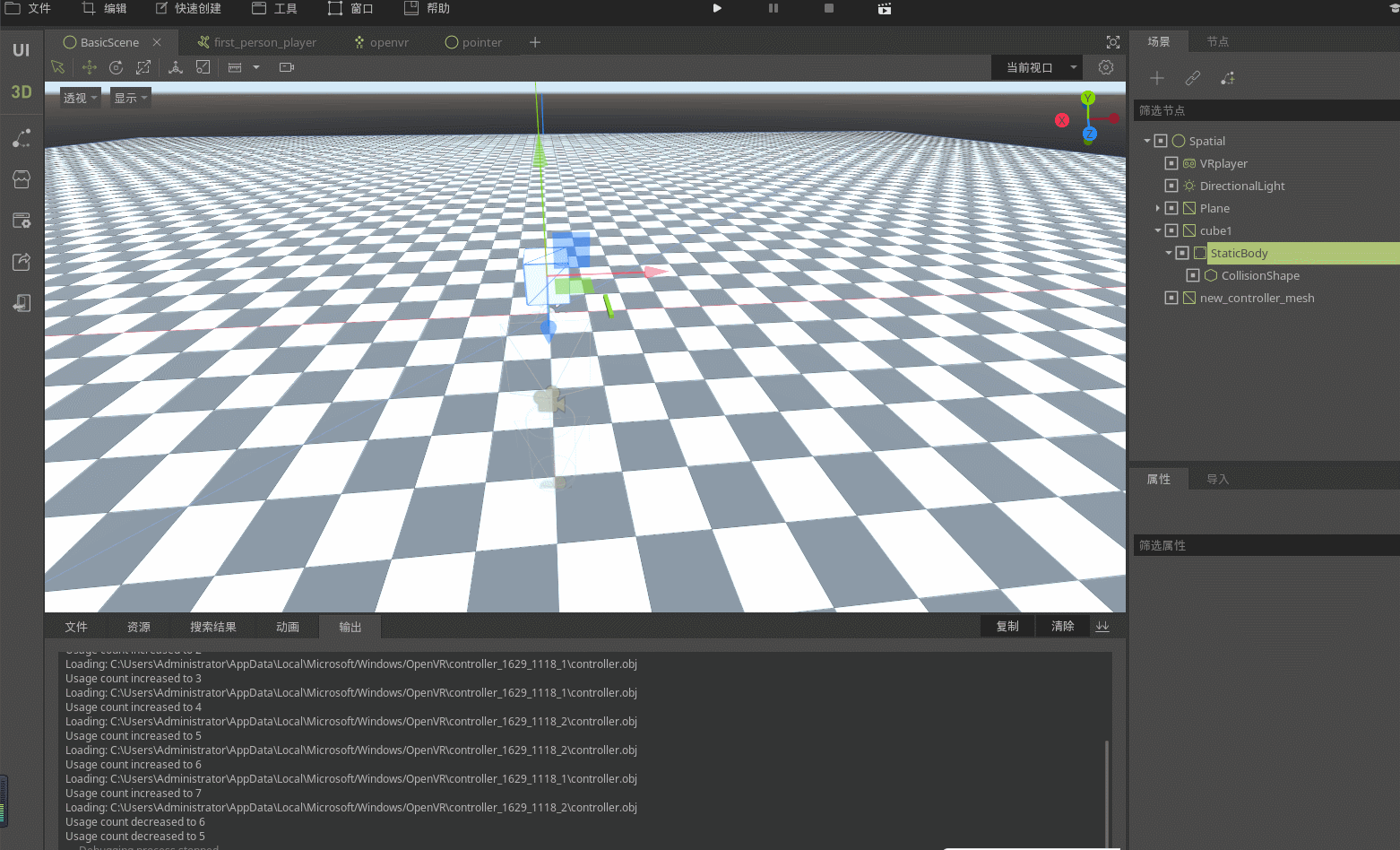Toggle visibility box of new_controller_mesh node
The height and width of the screenshot is (850, 1400).
1171,298
